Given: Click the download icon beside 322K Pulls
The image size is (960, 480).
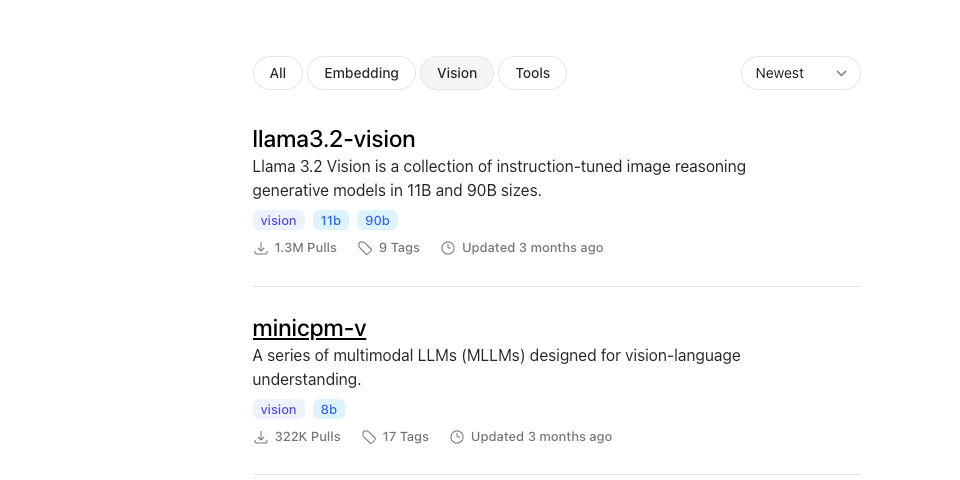Looking at the screenshot, I should click(x=261, y=437).
